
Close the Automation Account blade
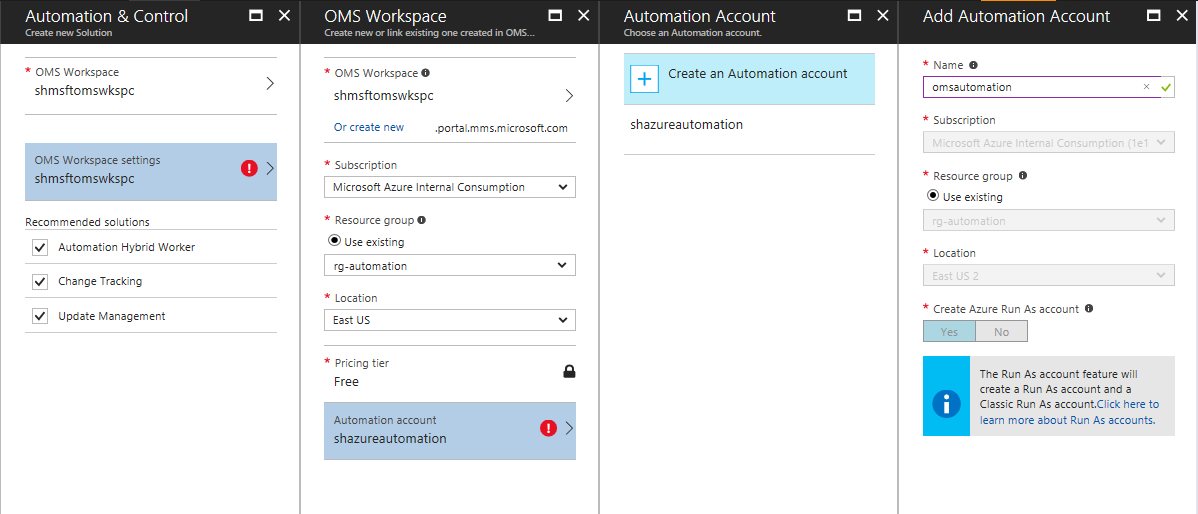tap(883, 15)
